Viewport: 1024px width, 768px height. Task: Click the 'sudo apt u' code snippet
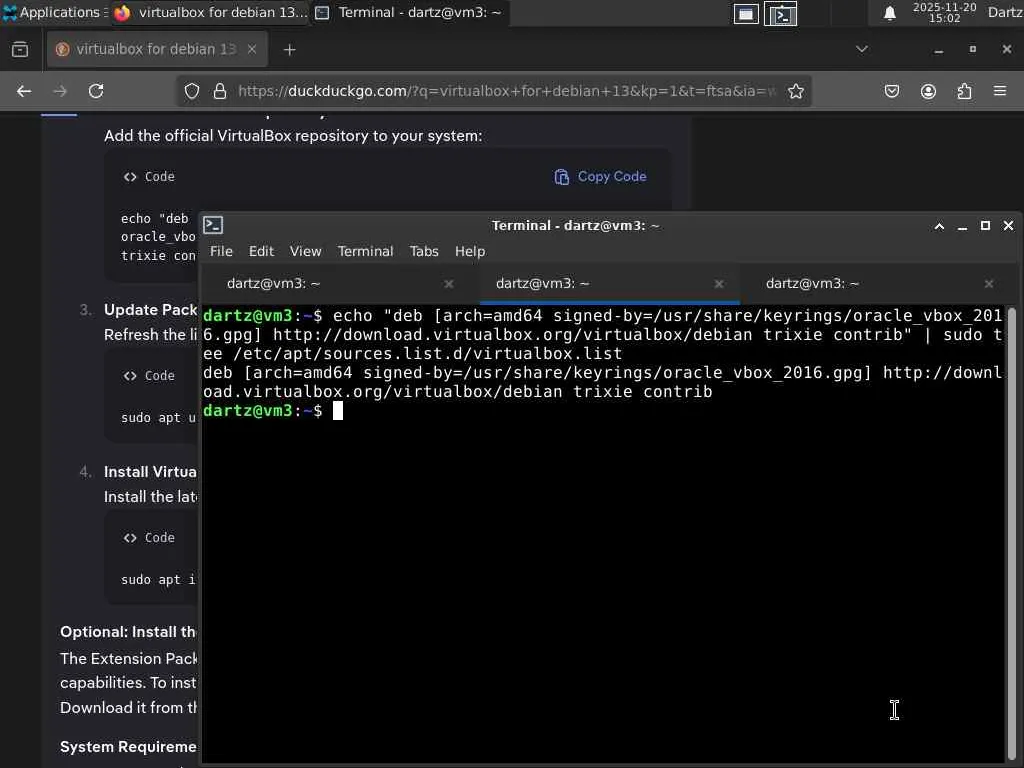pos(158,417)
